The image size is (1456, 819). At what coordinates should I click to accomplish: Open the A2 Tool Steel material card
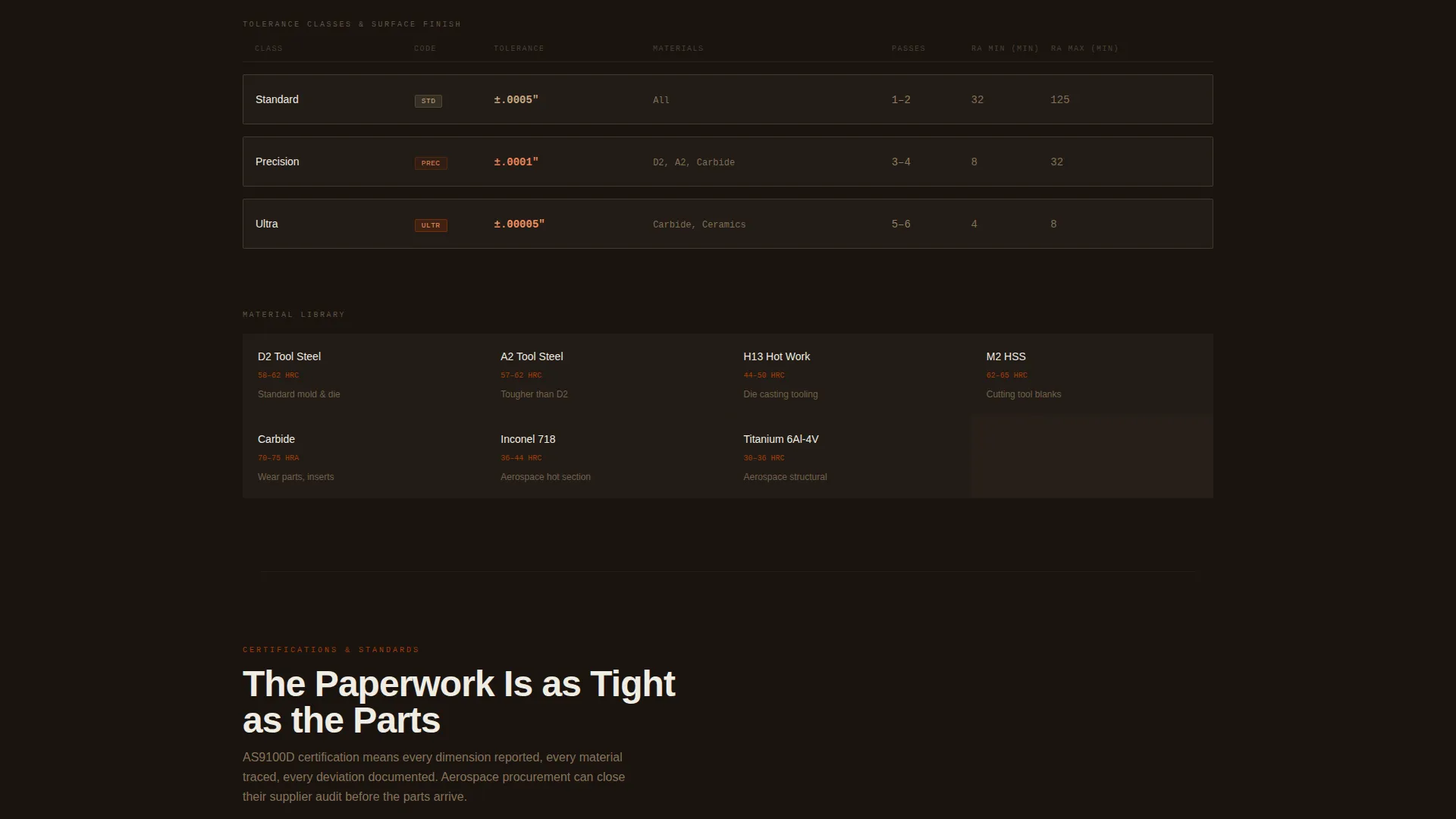pos(607,375)
